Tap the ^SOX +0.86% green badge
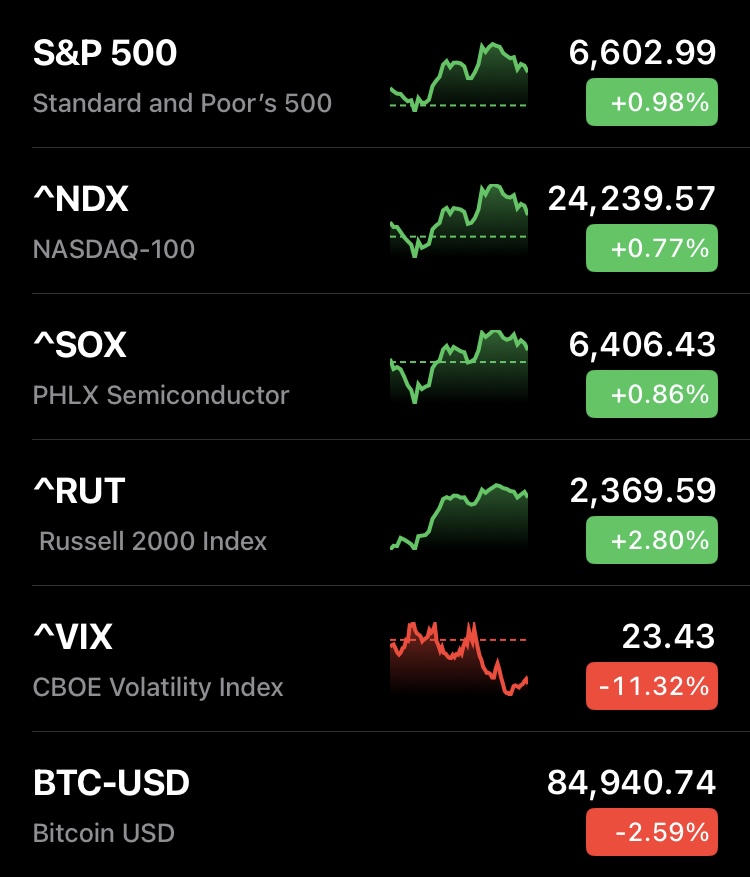750x877 pixels. [651, 394]
